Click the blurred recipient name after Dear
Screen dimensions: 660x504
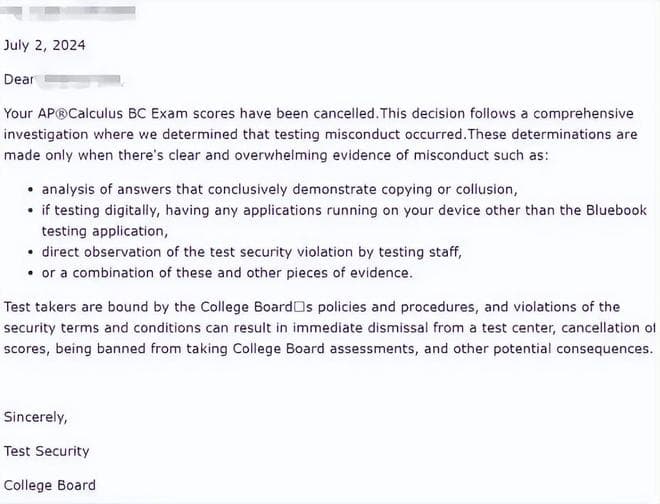tap(81, 80)
